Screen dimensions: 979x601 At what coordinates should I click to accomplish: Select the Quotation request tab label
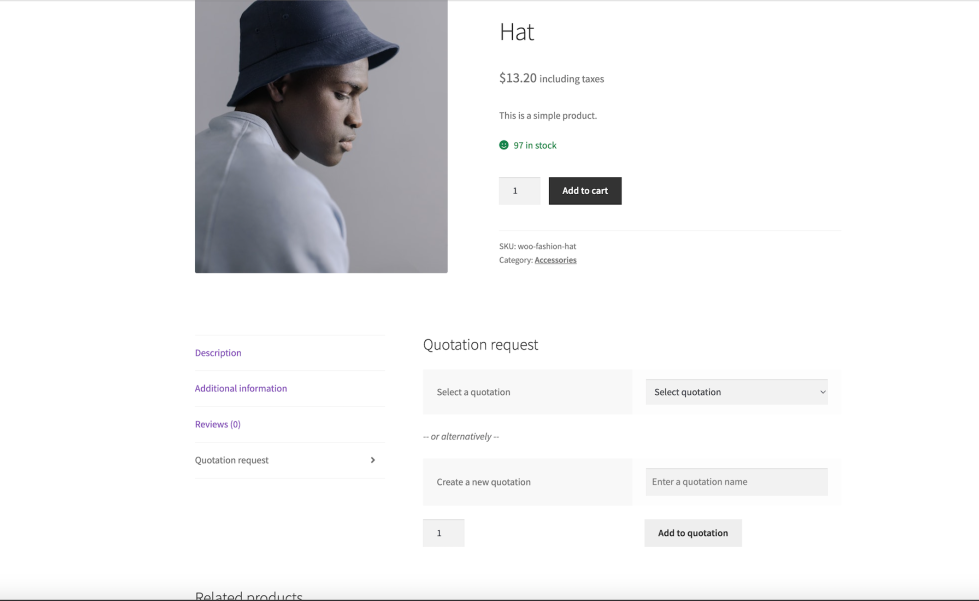coord(232,460)
